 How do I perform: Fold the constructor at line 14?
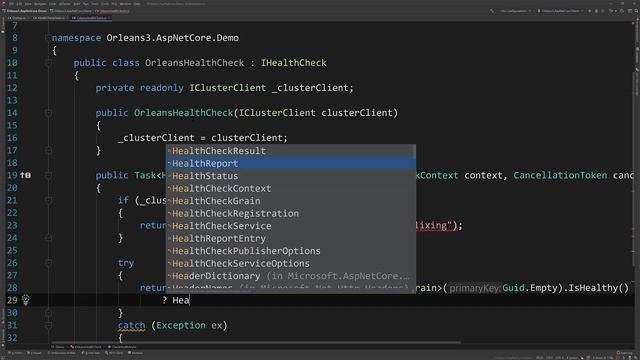[x=48, y=113]
